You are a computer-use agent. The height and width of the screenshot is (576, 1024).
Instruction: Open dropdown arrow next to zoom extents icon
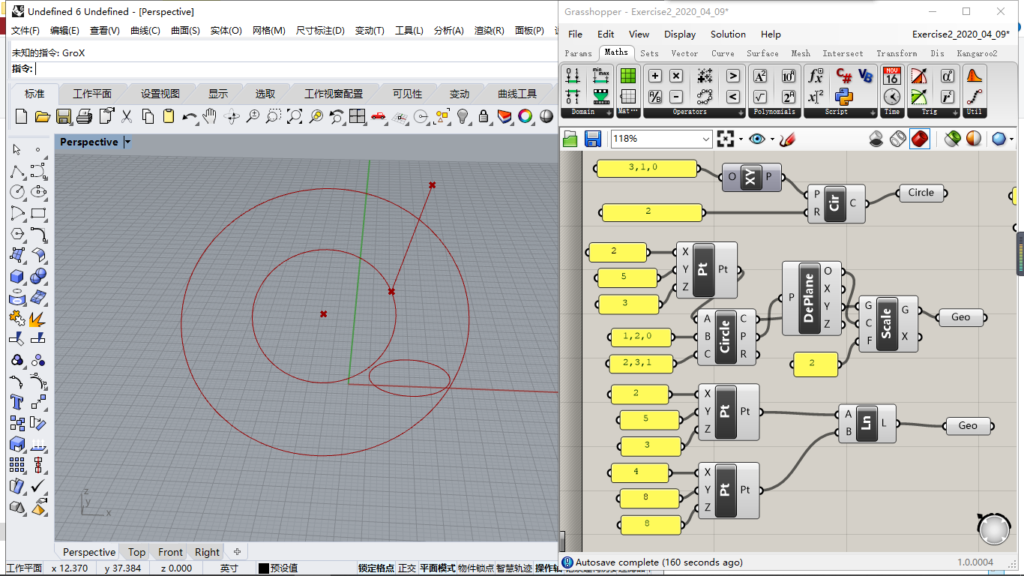tap(741, 139)
